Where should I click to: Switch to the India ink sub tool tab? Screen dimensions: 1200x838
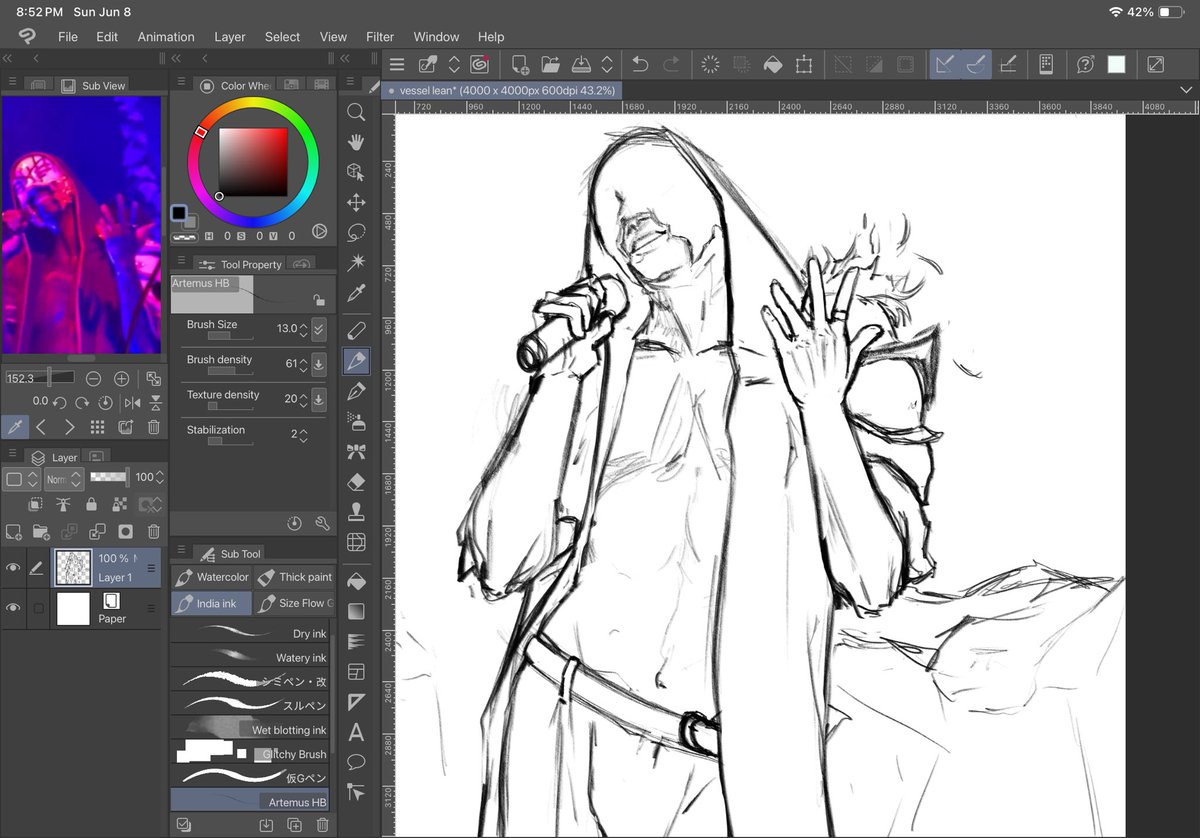(210, 603)
